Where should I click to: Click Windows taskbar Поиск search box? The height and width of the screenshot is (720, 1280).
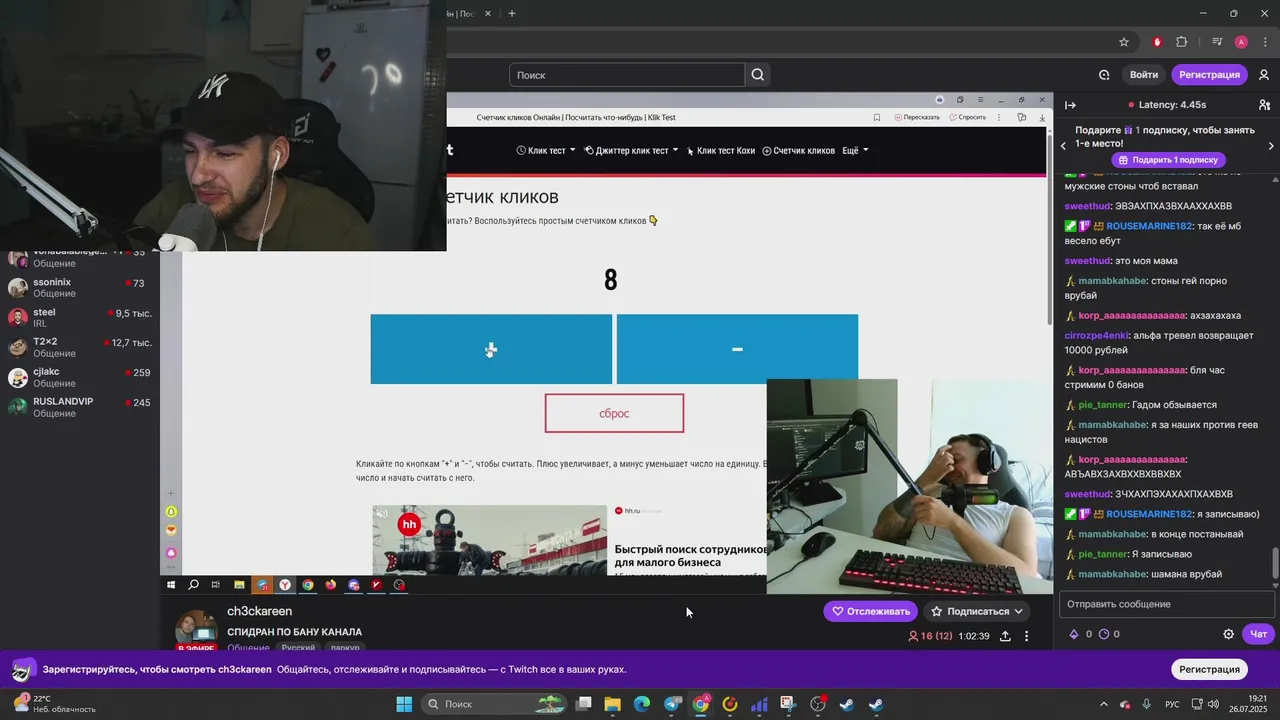494,704
